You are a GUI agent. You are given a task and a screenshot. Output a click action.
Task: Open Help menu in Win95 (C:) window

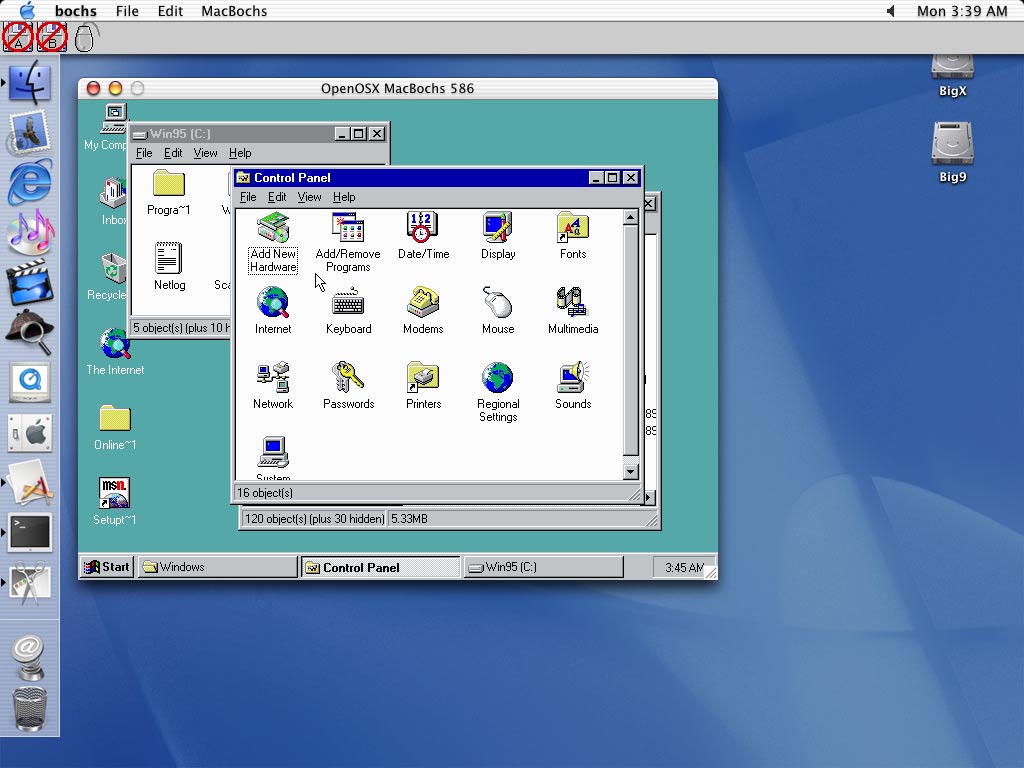tap(240, 153)
